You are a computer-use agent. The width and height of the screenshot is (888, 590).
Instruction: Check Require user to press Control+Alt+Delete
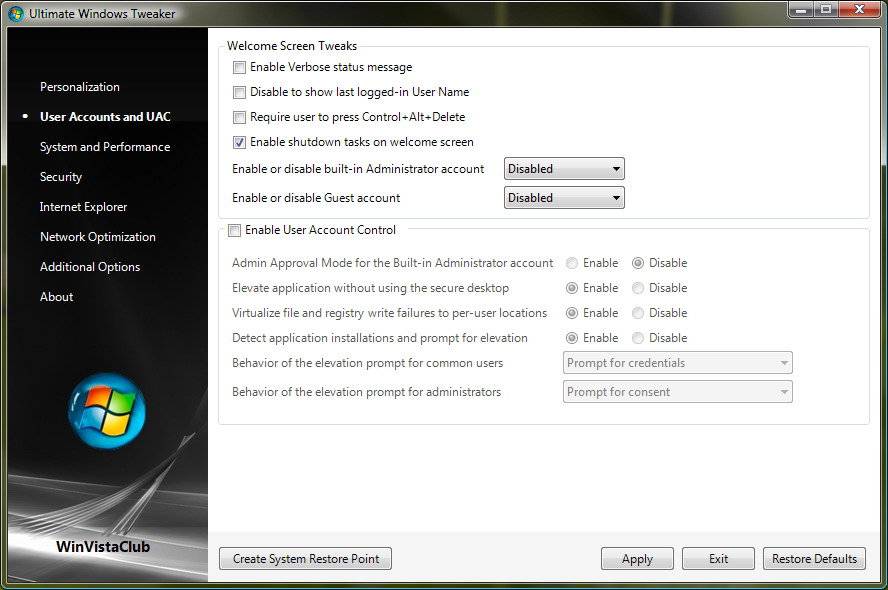coord(239,117)
